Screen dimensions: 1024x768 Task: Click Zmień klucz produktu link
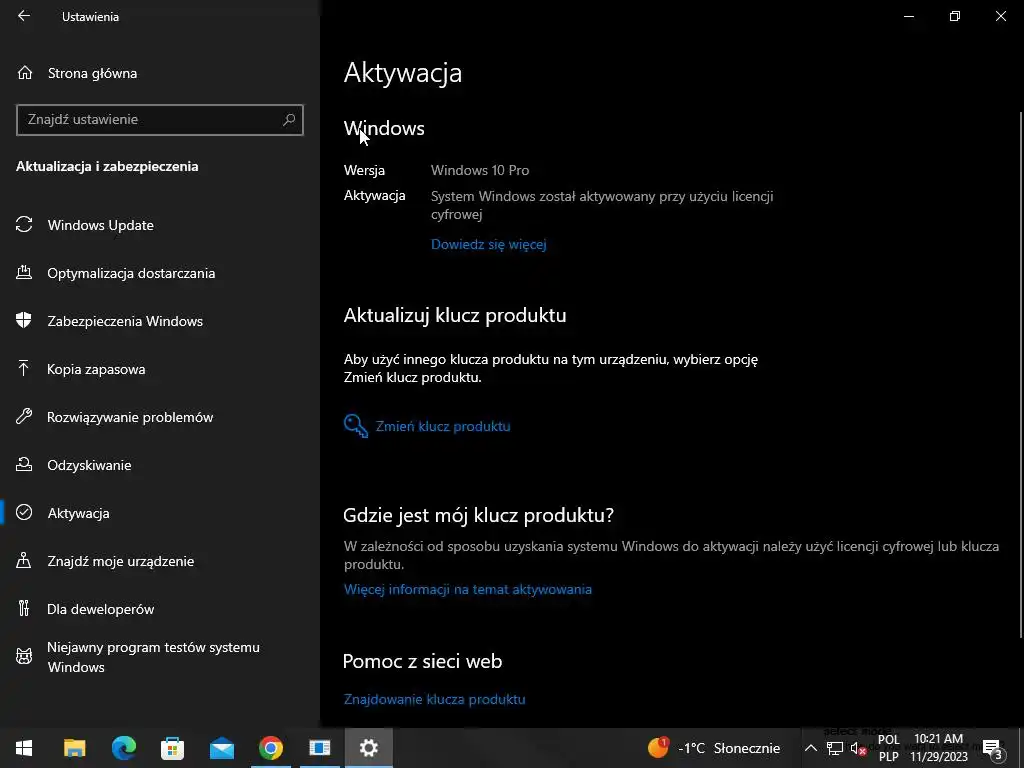click(443, 426)
